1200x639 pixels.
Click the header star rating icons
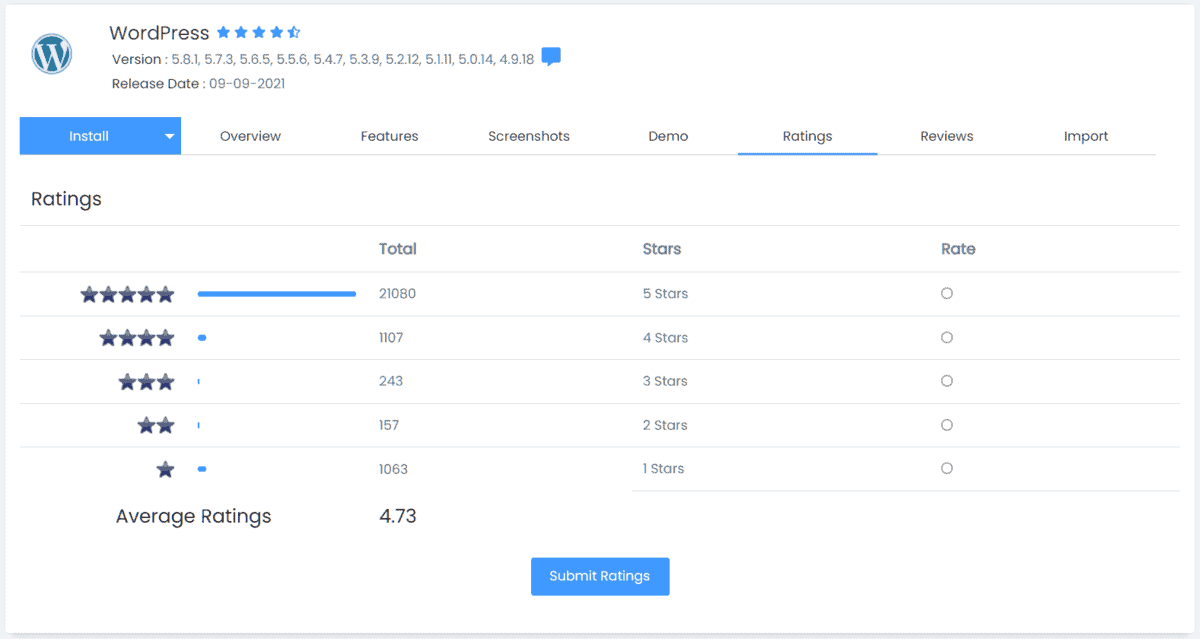[258, 33]
